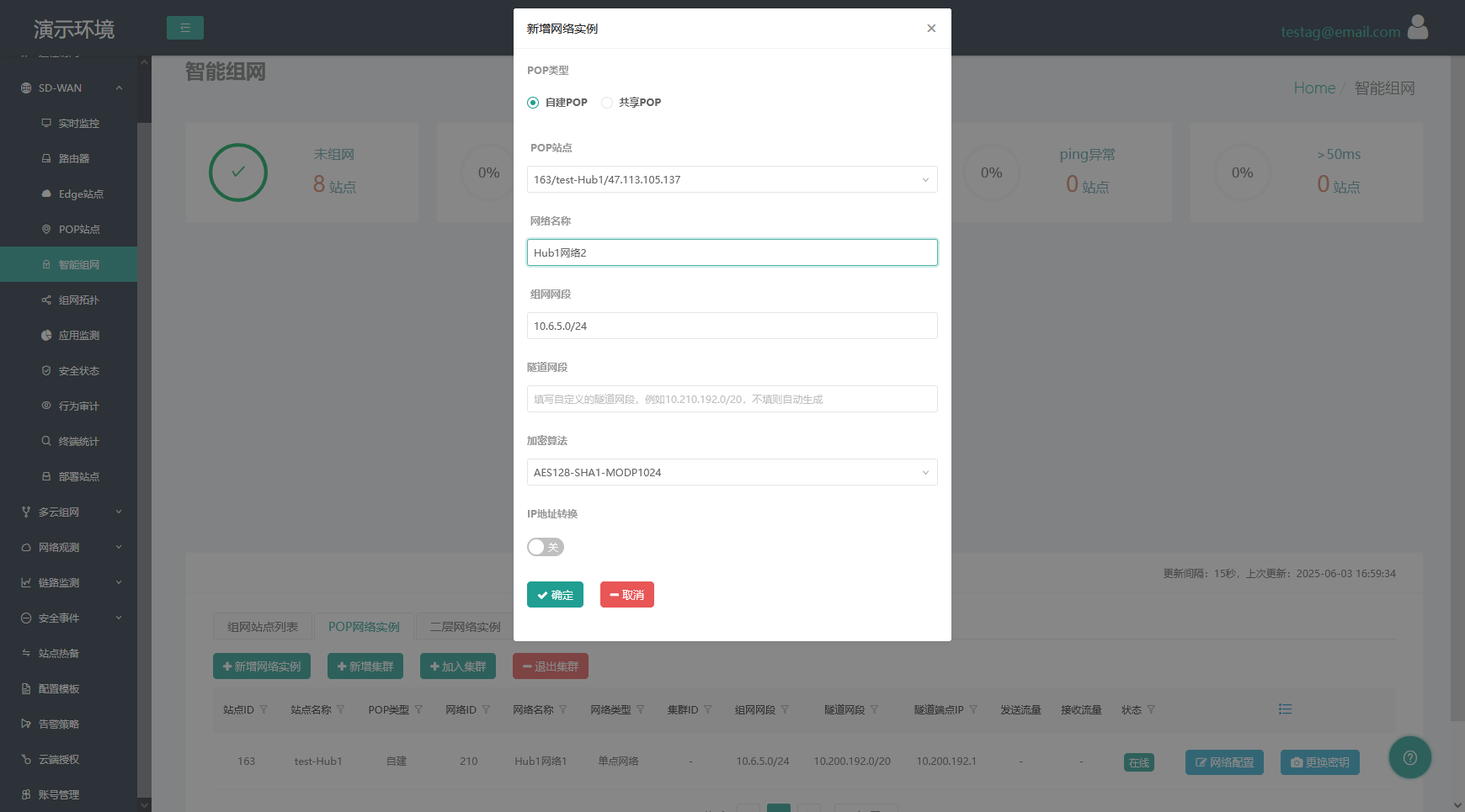Click 更换密钥 for Hub1网络1 row

click(1320, 762)
